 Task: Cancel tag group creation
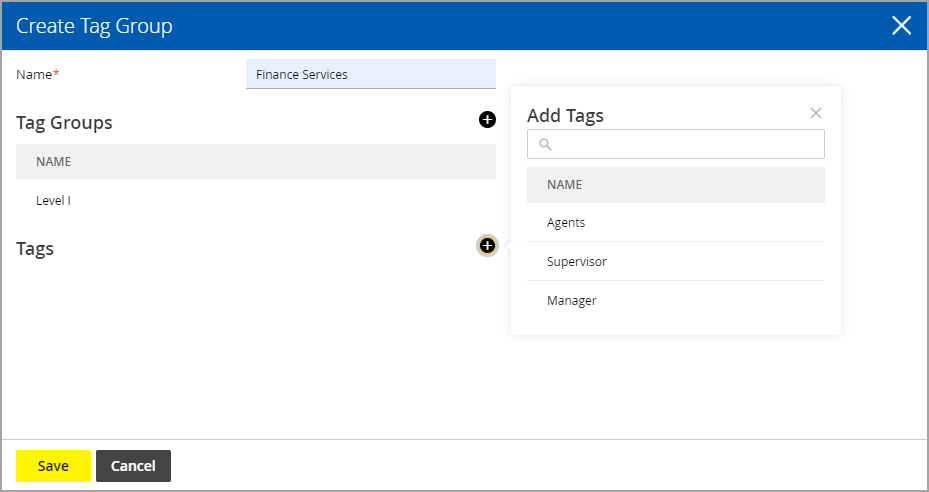(133, 466)
